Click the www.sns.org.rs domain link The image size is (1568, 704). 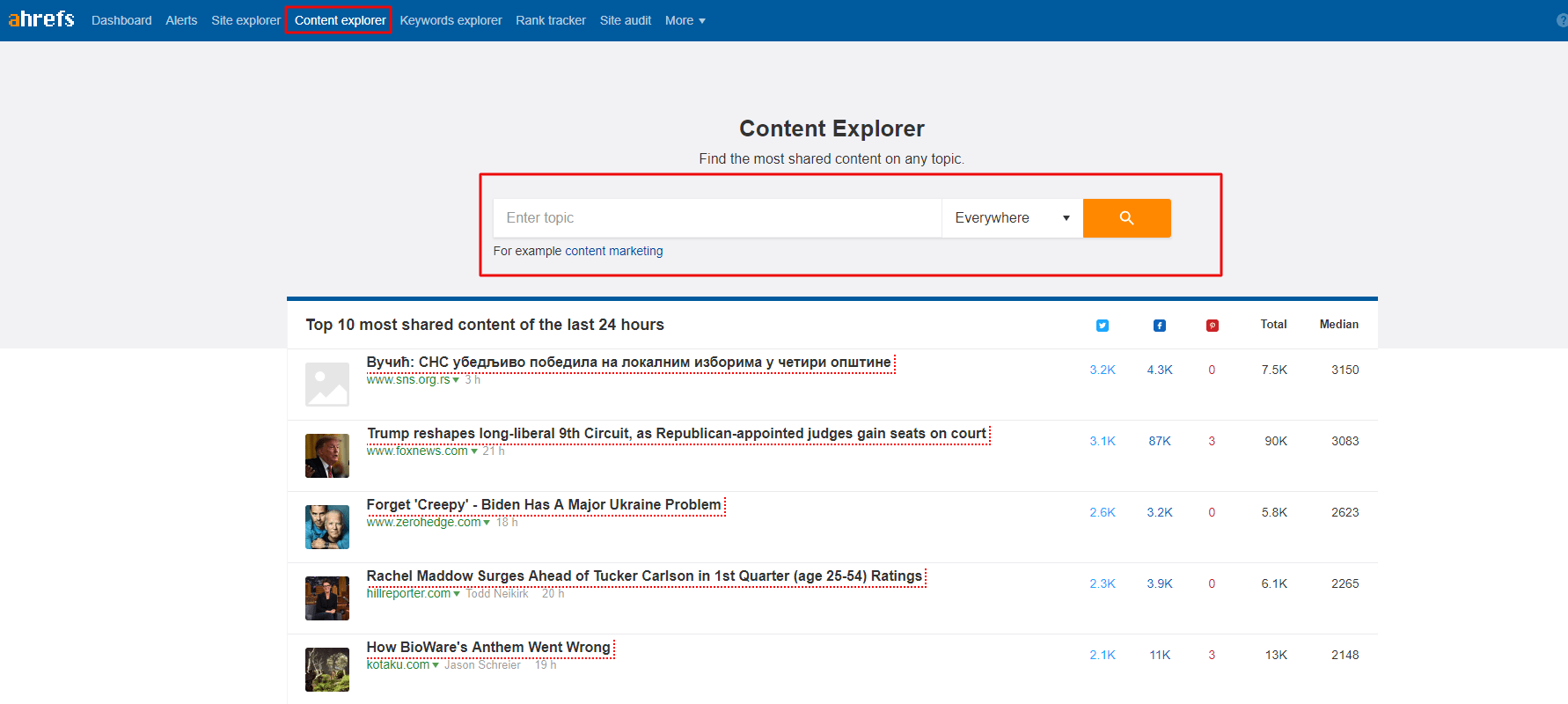[x=408, y=380]
